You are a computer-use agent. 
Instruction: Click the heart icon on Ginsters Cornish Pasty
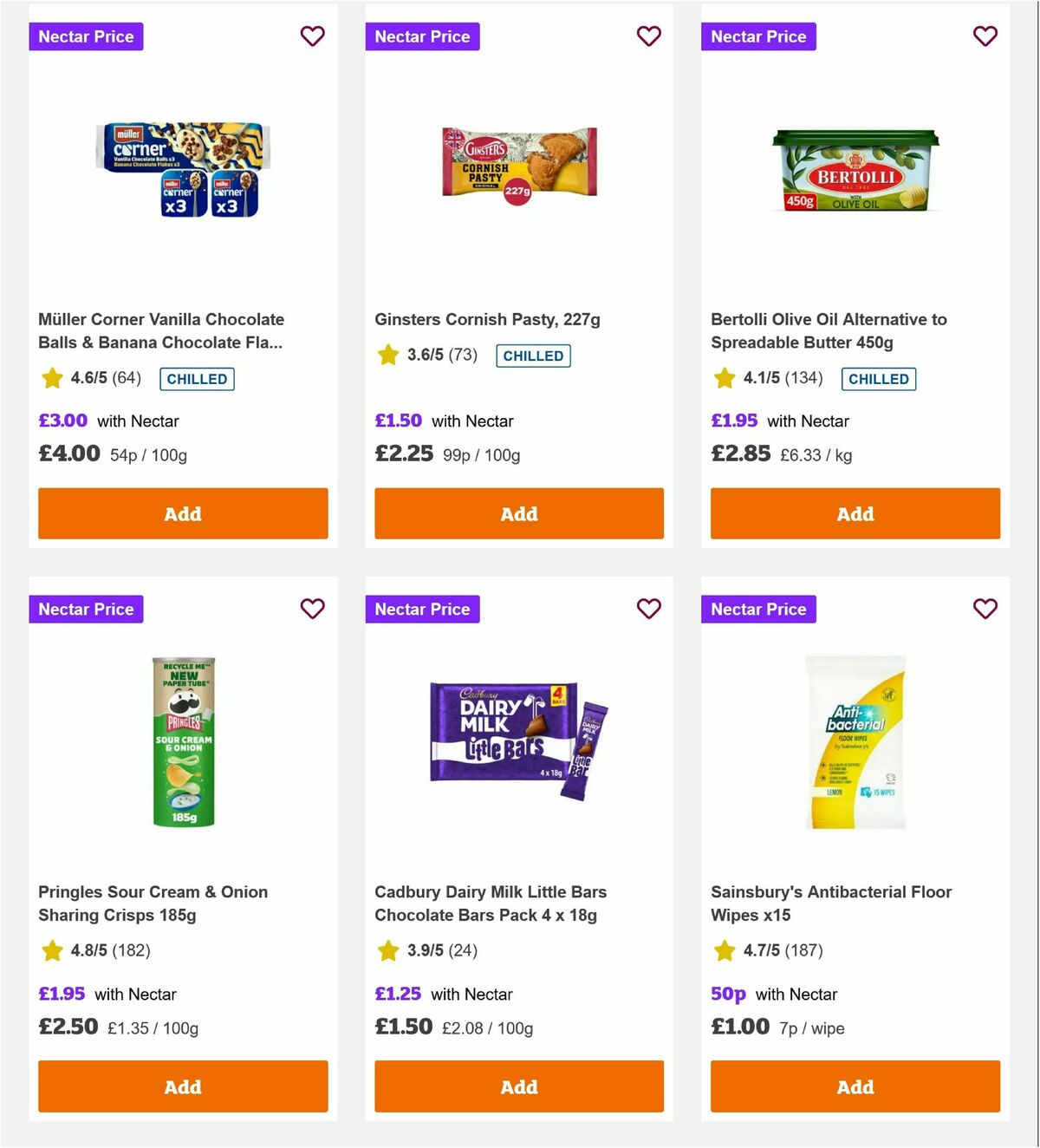[648, 36]
